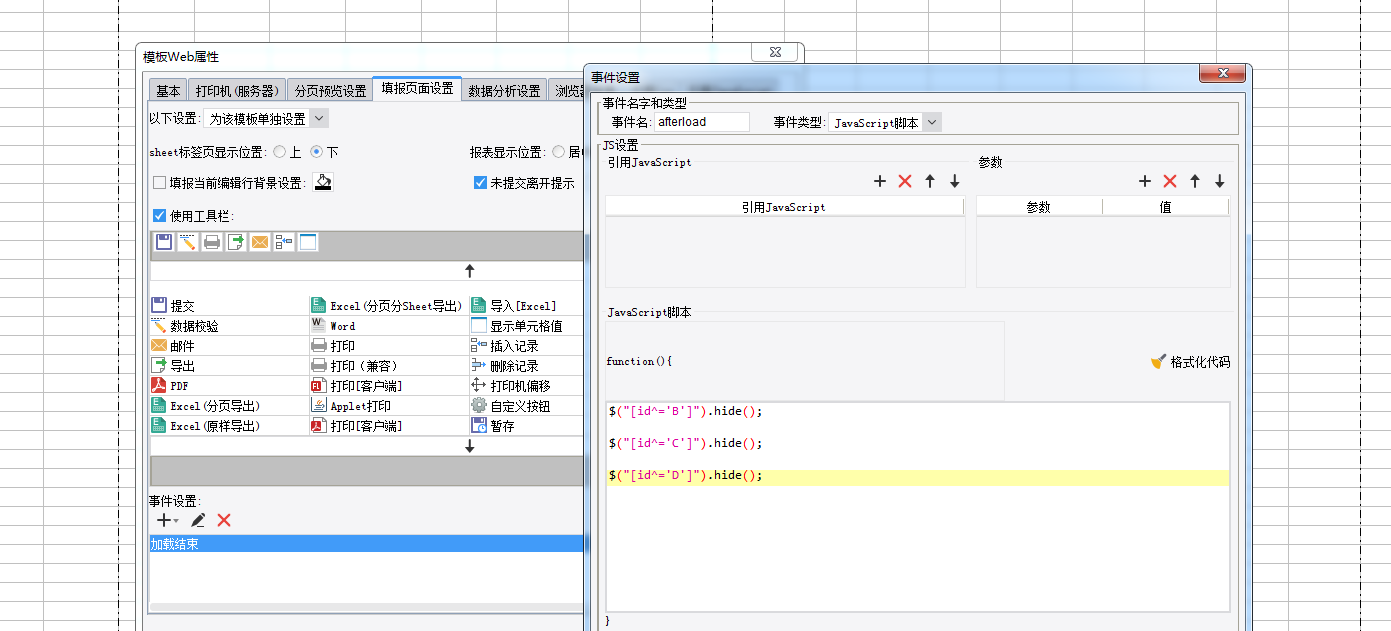Select 报表显示位置 居中 radio button

tap(559, 152)
